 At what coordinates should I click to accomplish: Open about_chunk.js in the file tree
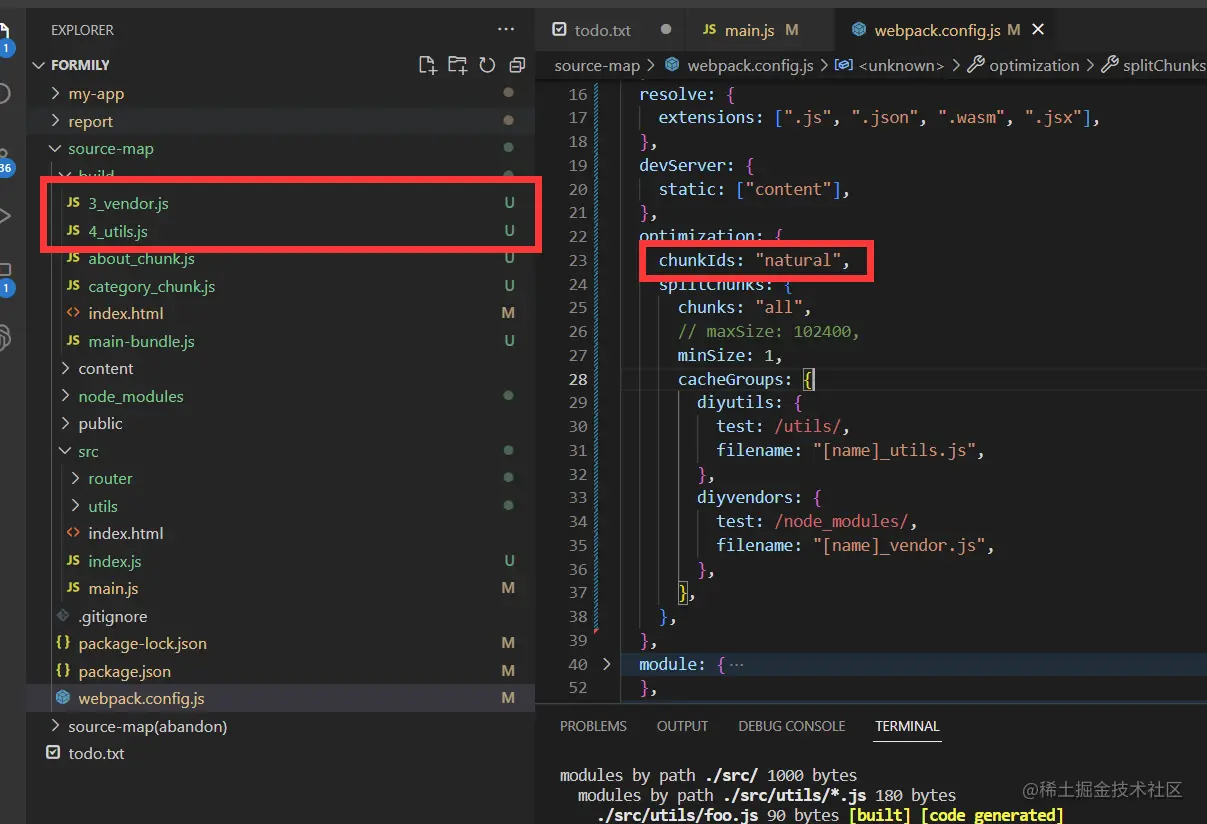tap(141, 258)
